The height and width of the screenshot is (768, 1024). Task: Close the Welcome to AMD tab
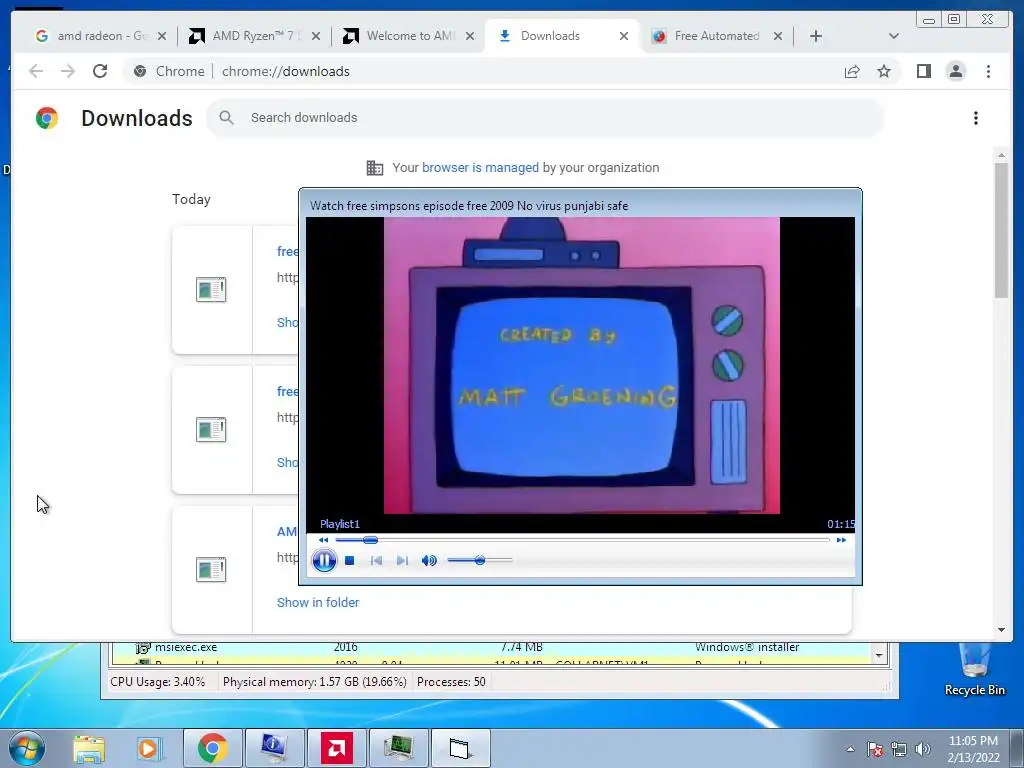coord(470,36)
